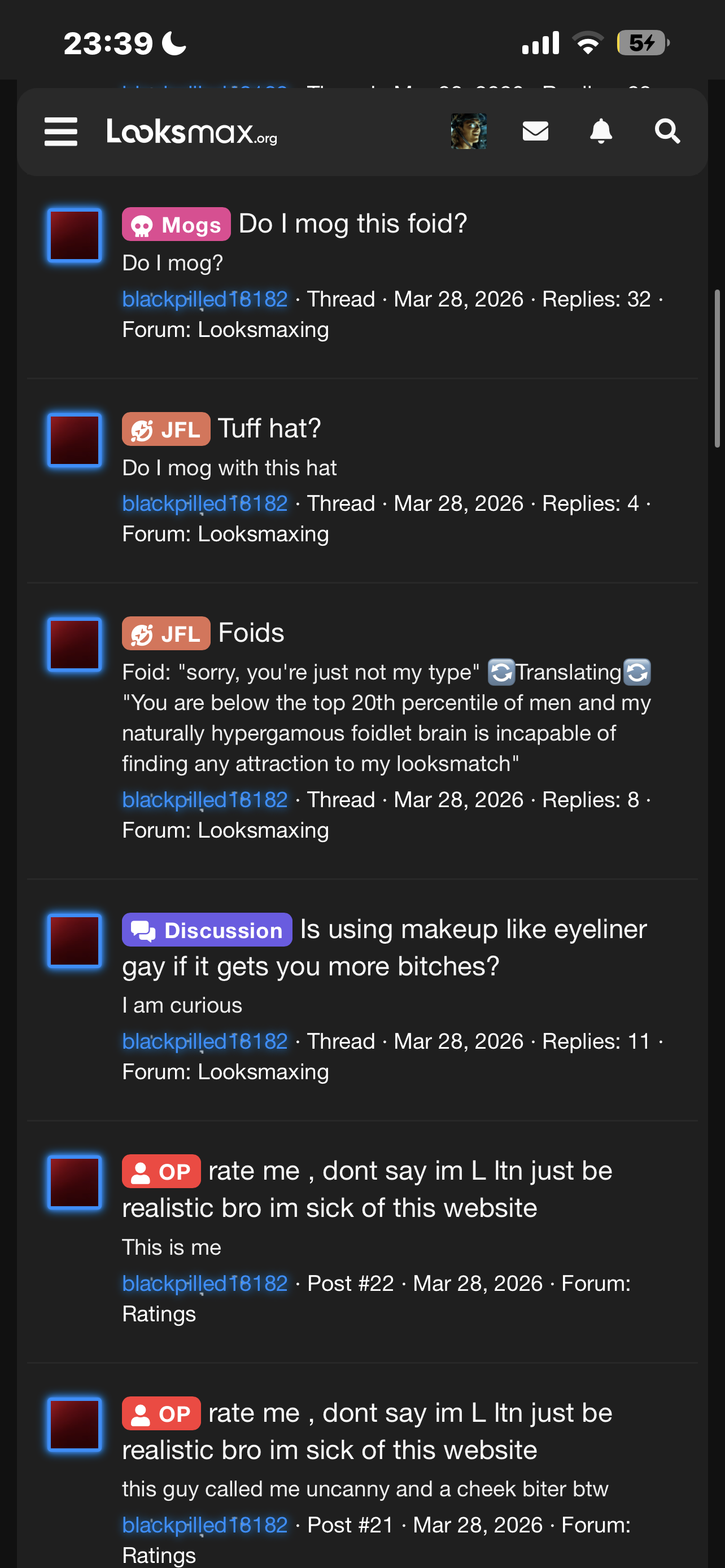The image size is (725, 1568).
Task: Click blackpilled18182 username under Tuff hat
Action: [205, 504]
